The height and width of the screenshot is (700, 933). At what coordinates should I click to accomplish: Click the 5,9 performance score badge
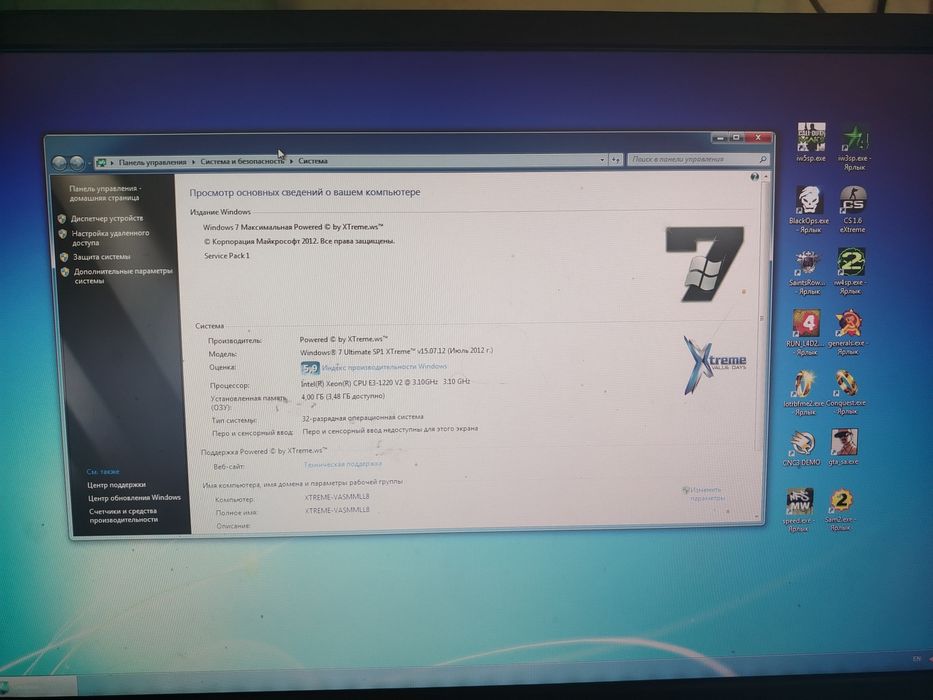pos(310,368)
